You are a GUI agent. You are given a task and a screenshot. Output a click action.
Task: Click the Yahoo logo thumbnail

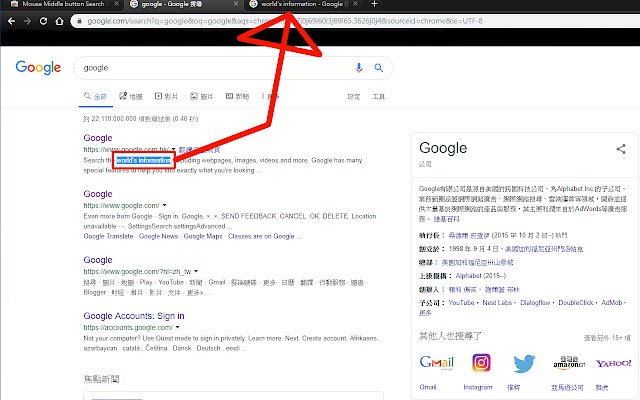click(x=613, y=363)
